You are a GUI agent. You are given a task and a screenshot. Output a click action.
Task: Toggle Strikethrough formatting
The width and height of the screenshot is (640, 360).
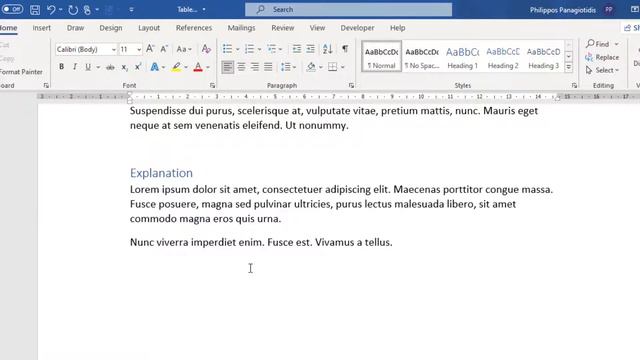(110, 67)
